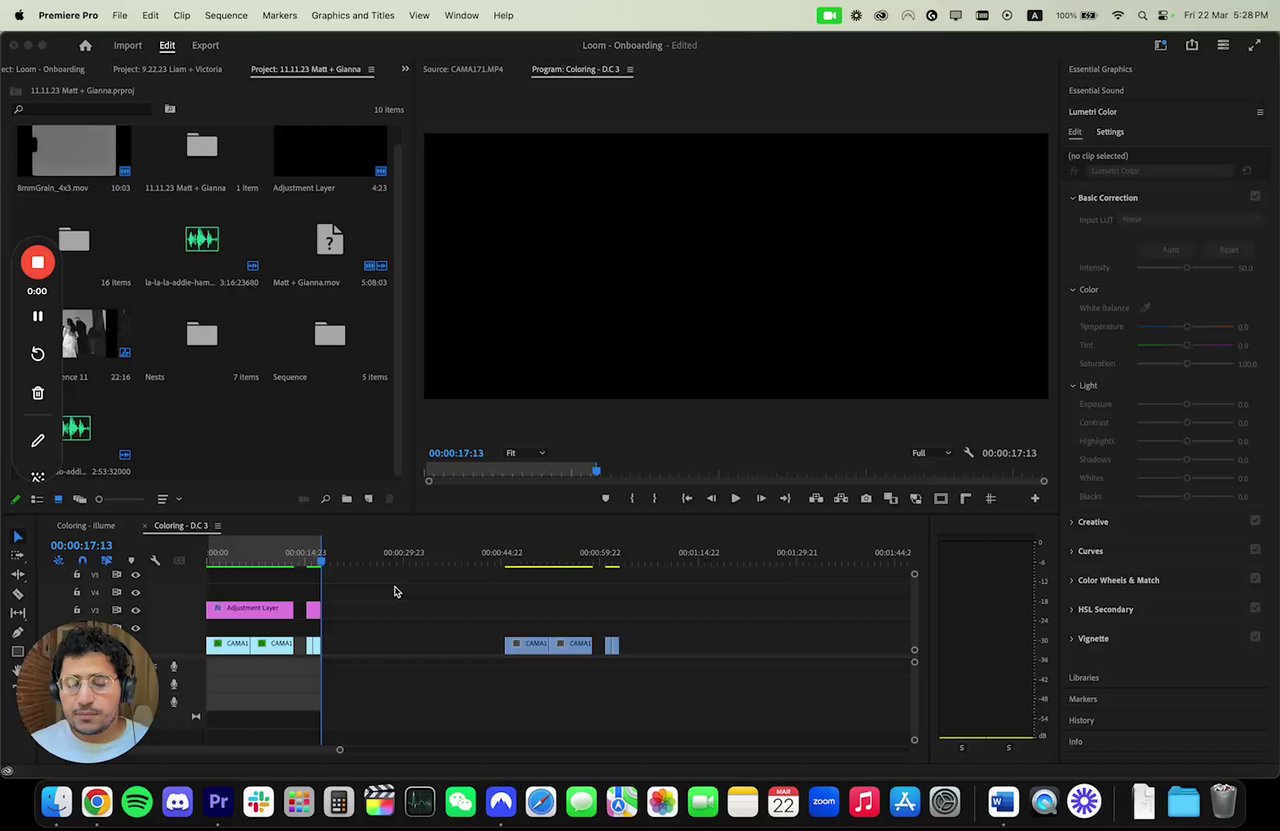Open timeline display settings wrench
Image resolution: width=1280 pixels, height=831 pixels.
155,561
